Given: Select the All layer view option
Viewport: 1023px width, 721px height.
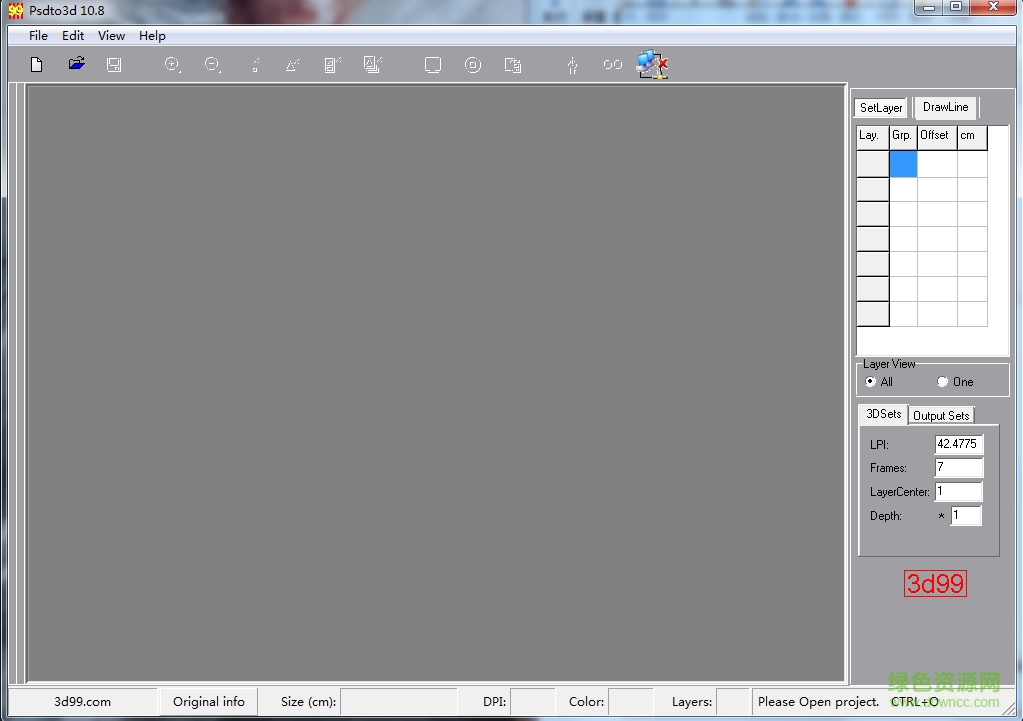Looking at the screenshot, I should coord(879,382).
